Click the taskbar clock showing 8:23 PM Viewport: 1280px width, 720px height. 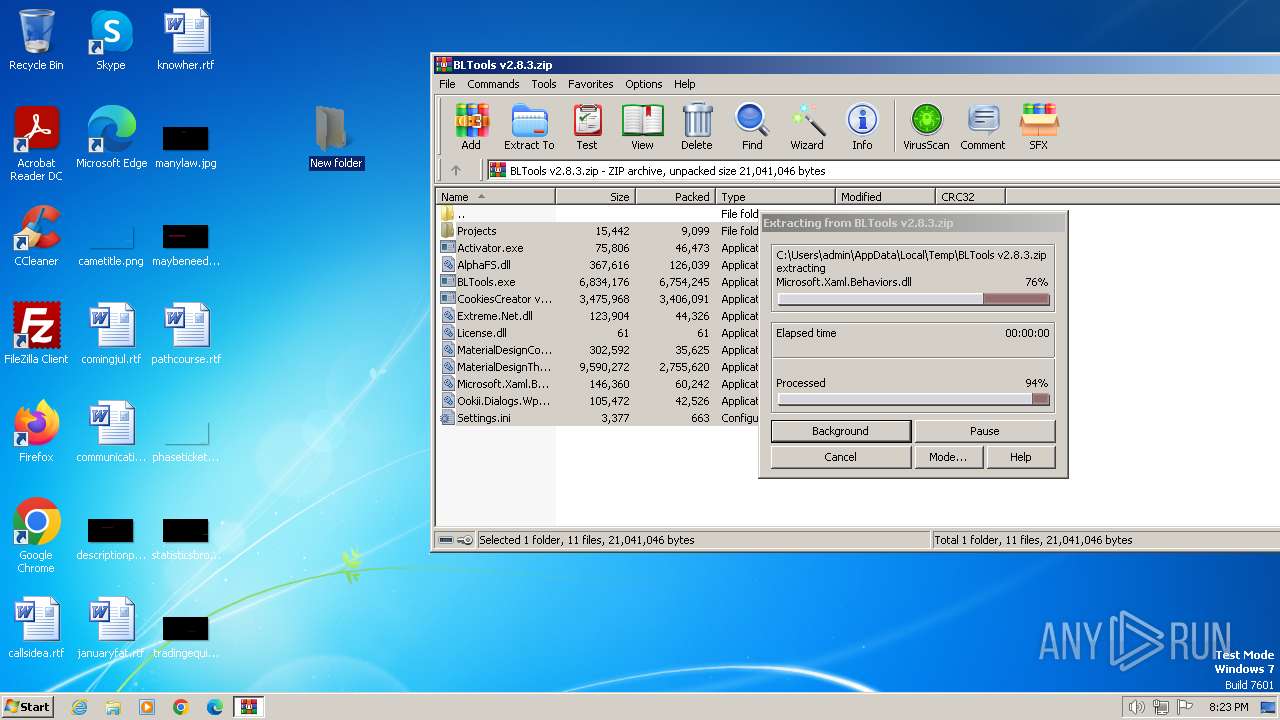pyautogui.click(x=1228, y=707)
